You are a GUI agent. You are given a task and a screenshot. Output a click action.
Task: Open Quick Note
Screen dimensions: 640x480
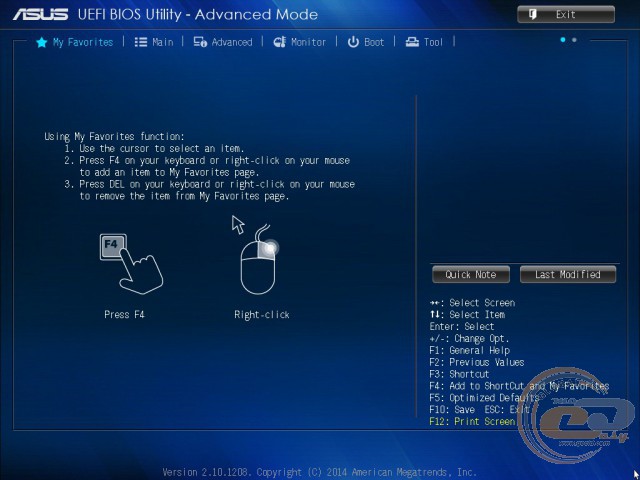coord(471,274)
